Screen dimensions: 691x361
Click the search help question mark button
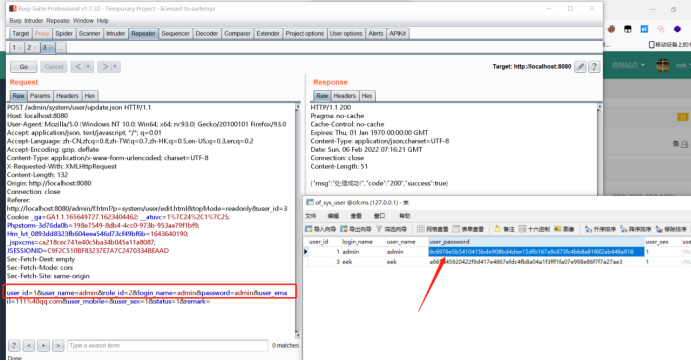point(14,346)
